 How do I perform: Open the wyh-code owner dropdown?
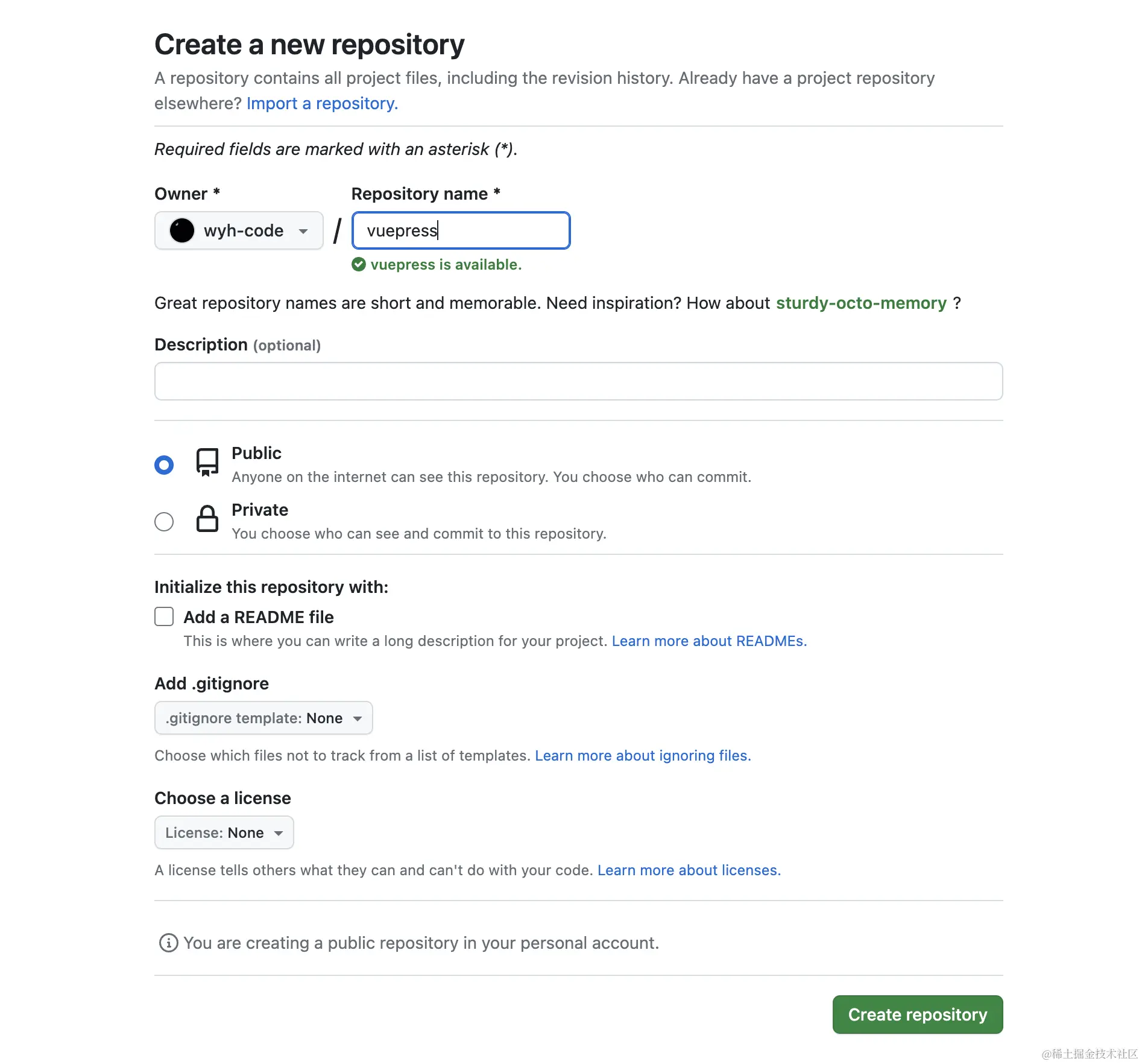click(x=239, y=230)
